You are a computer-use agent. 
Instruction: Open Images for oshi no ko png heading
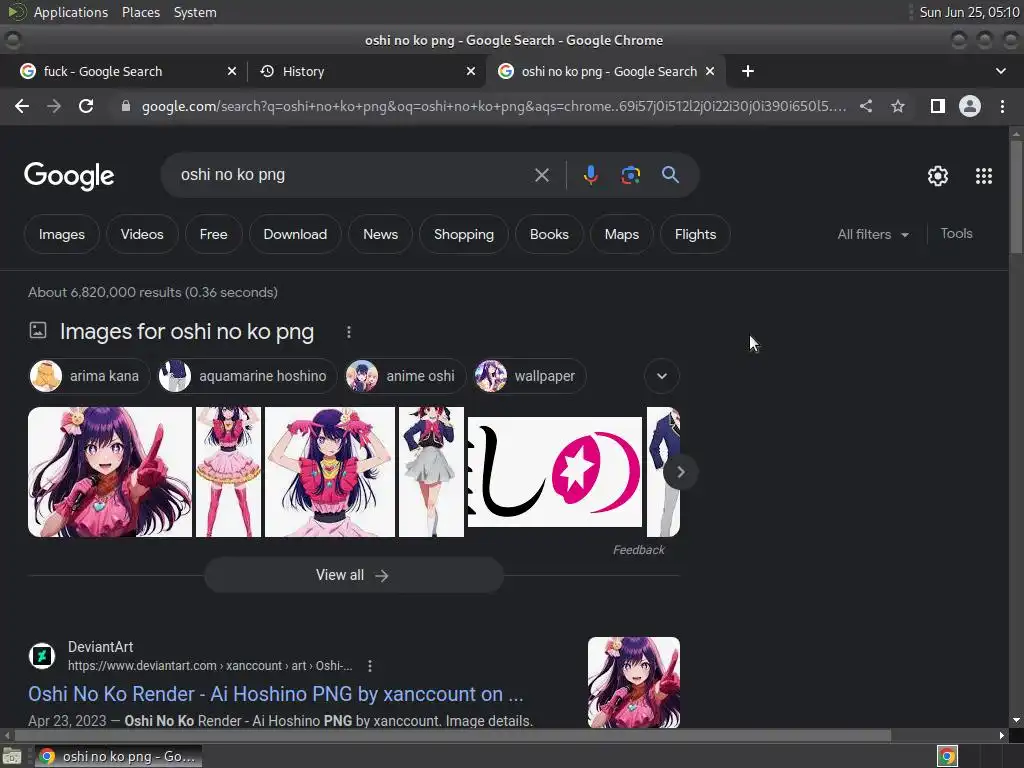coord(187,332)
